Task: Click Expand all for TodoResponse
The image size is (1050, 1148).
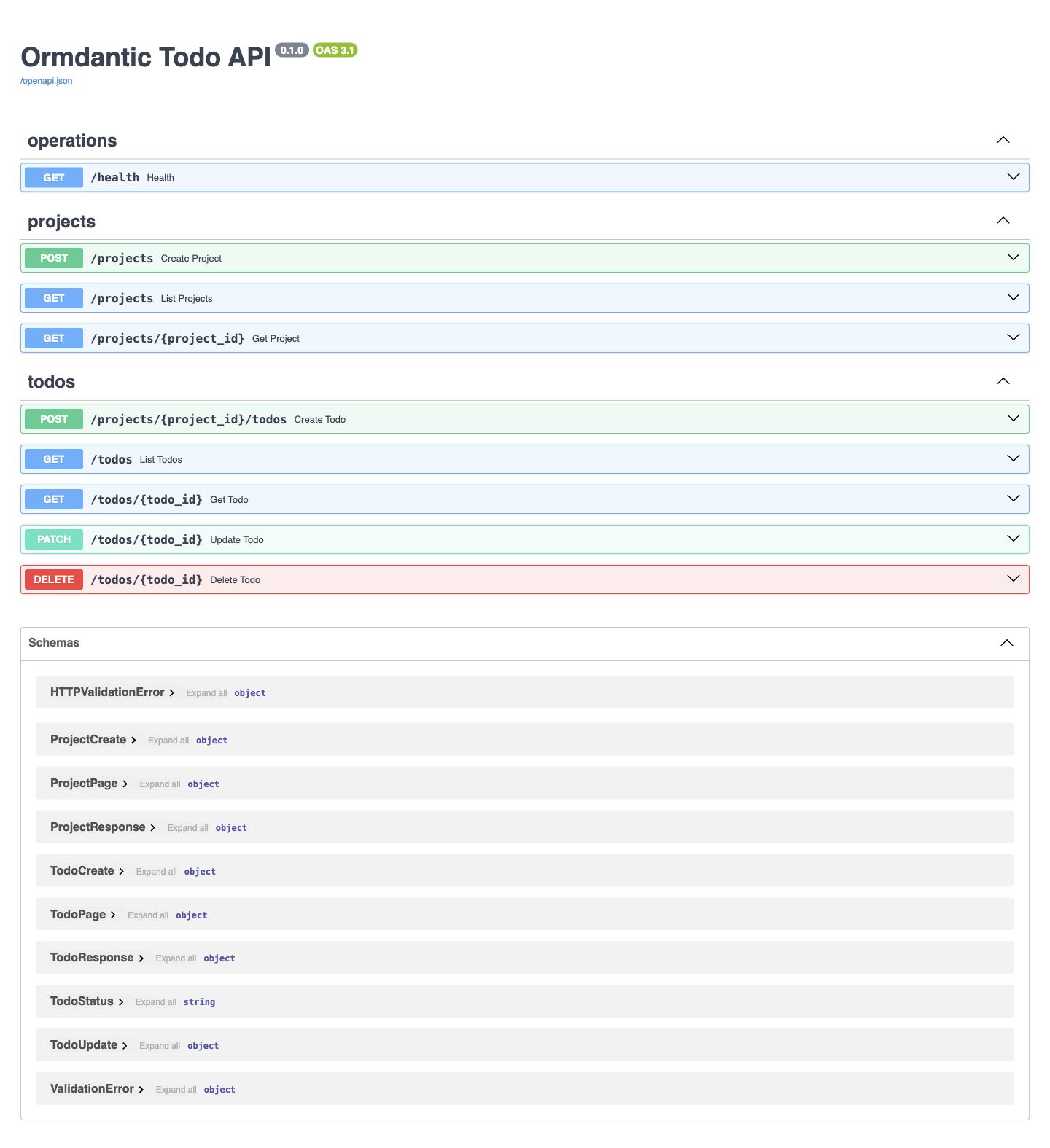Action: 176,958
